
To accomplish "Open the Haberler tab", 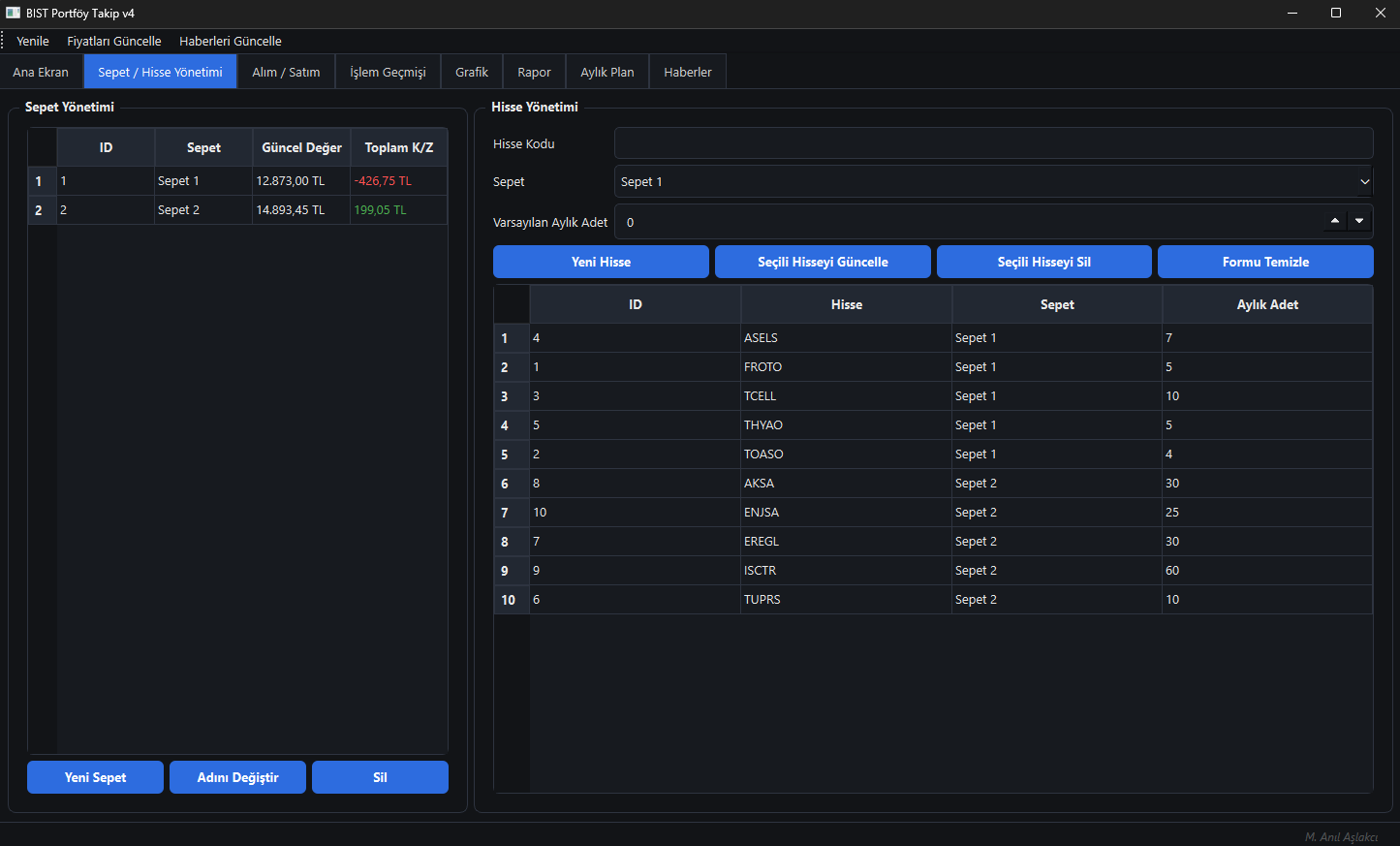I will coord(688,72).
